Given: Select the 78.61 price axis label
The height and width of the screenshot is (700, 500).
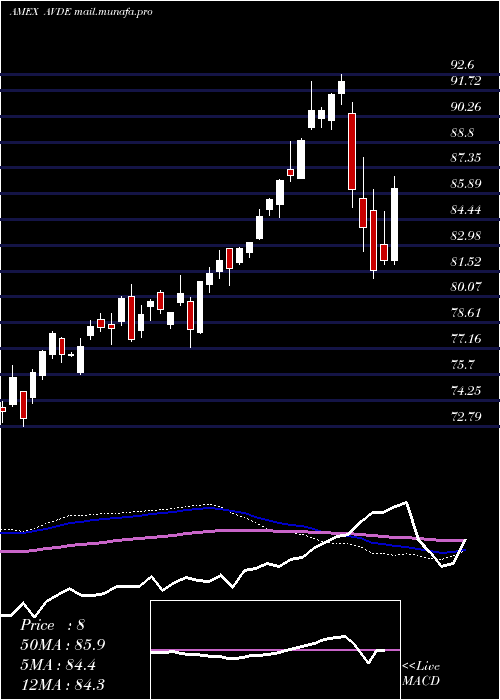Looking at the screenshot, I should coord(466,312).
